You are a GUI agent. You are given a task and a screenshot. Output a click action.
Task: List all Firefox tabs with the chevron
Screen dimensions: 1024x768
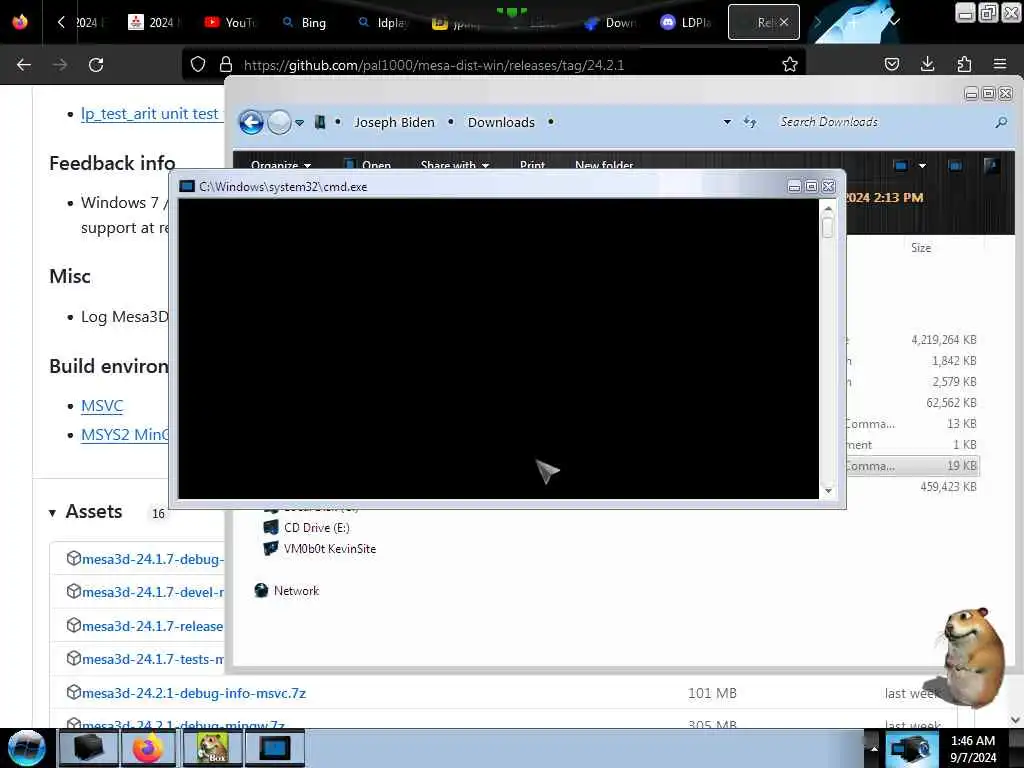[x=895, y=22]
